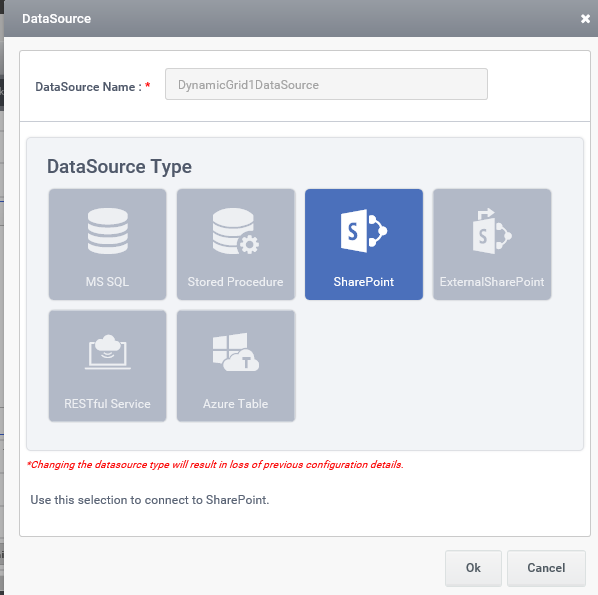Select the RESTful Service cloud laptop icon
598x595 pixels.
108,352
